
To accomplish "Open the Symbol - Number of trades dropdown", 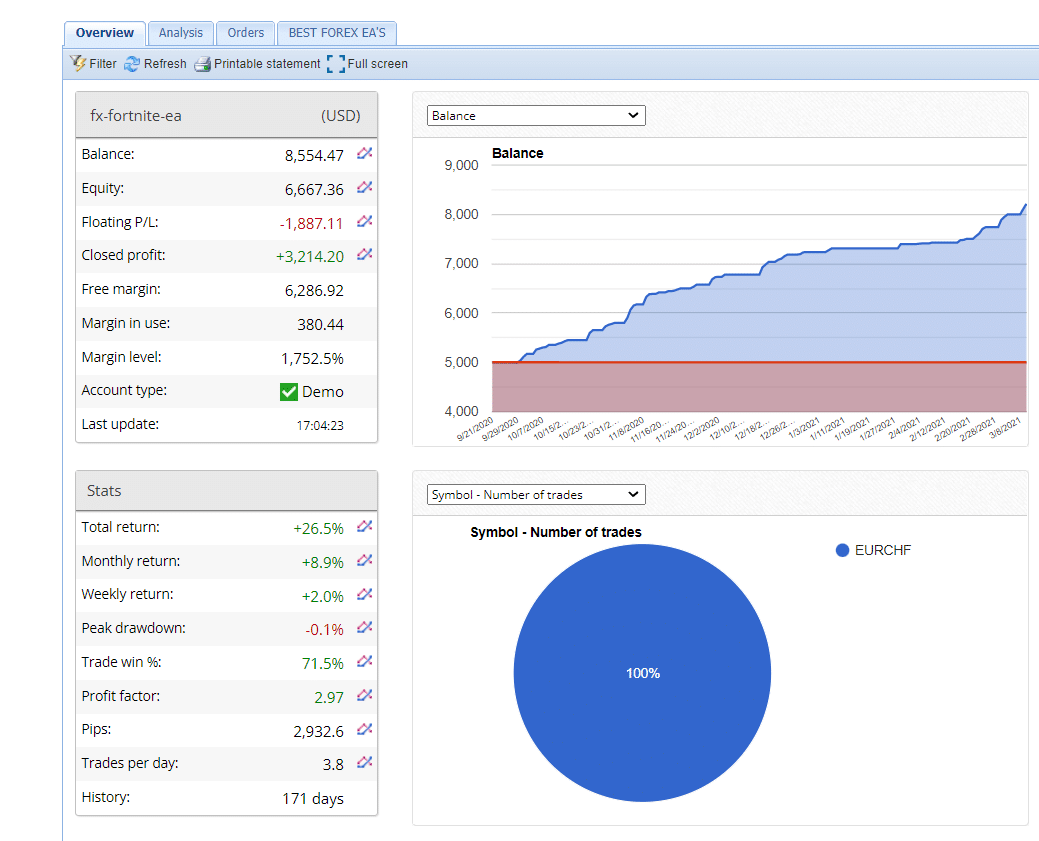I will pyautogui.click(x=536, y=494).
